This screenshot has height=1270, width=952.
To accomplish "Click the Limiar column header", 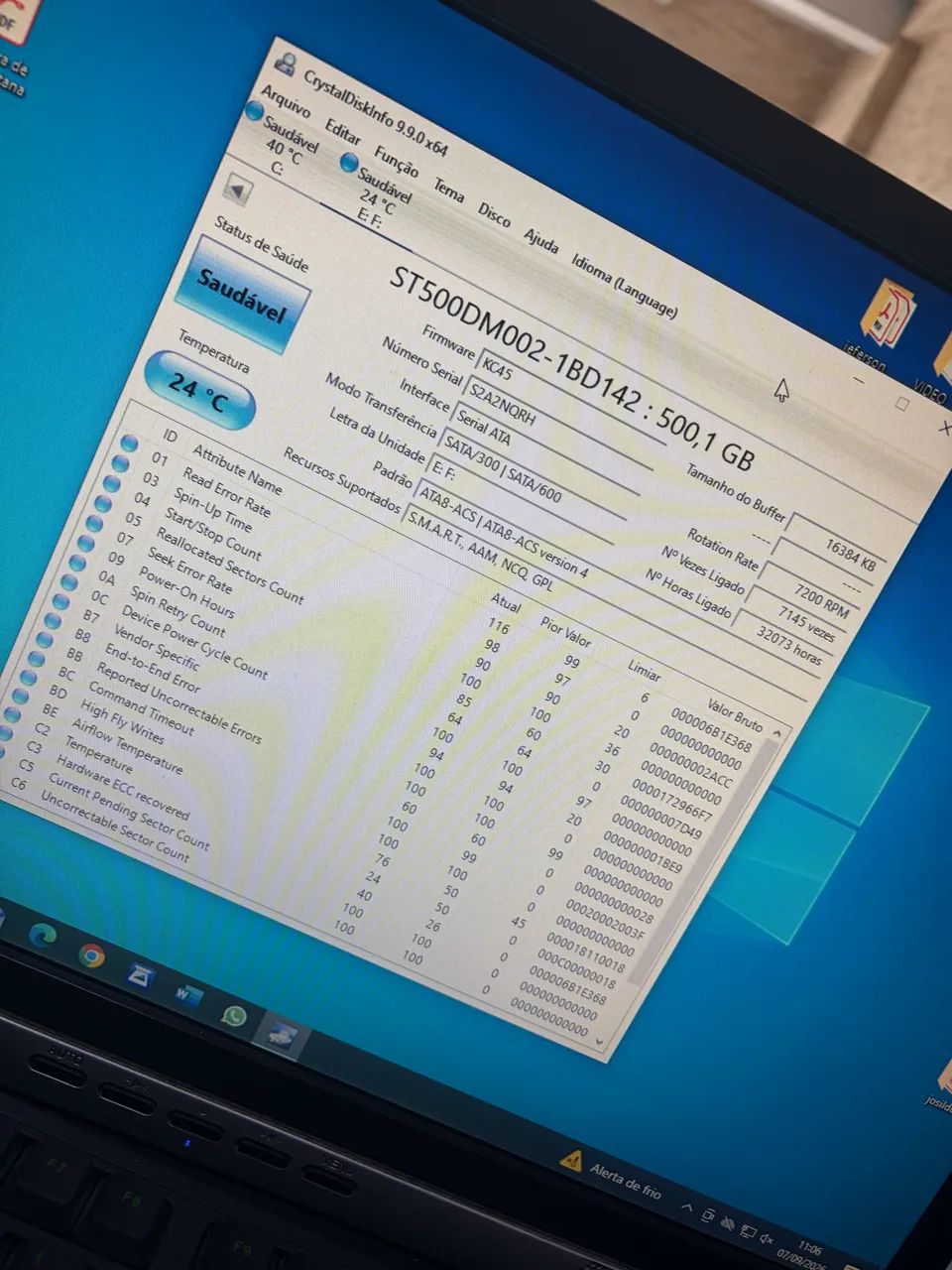I will (644, 671).
